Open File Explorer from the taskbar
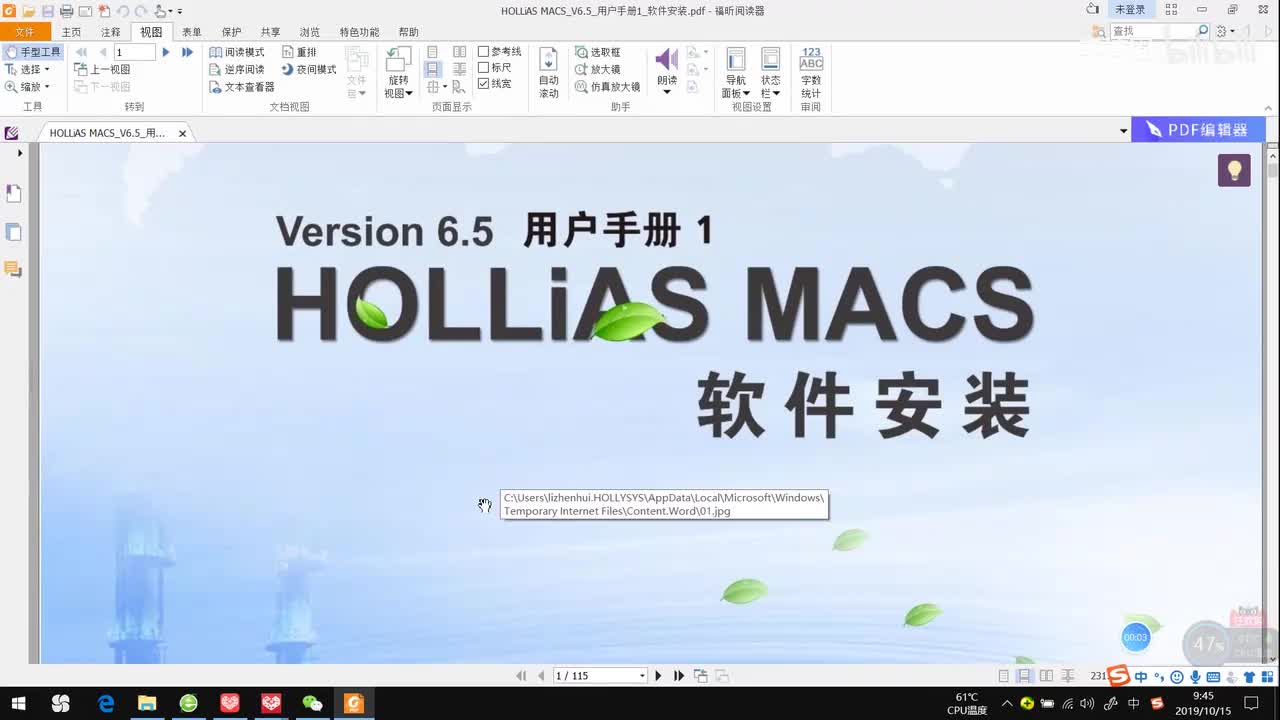Viewport: 1280px width, 720px height. (x=147, y=703)
